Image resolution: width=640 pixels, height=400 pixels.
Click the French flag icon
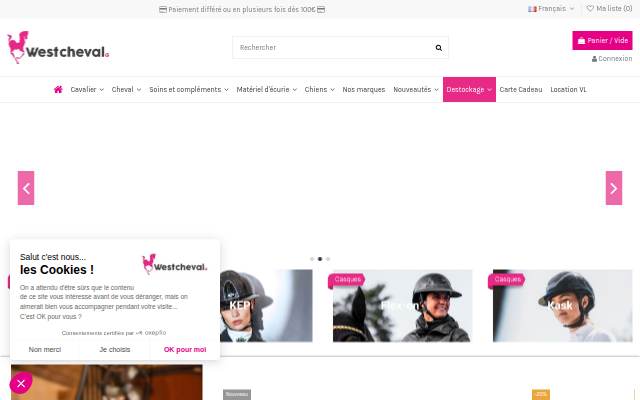pyautogui.click(x=532, y=9)
